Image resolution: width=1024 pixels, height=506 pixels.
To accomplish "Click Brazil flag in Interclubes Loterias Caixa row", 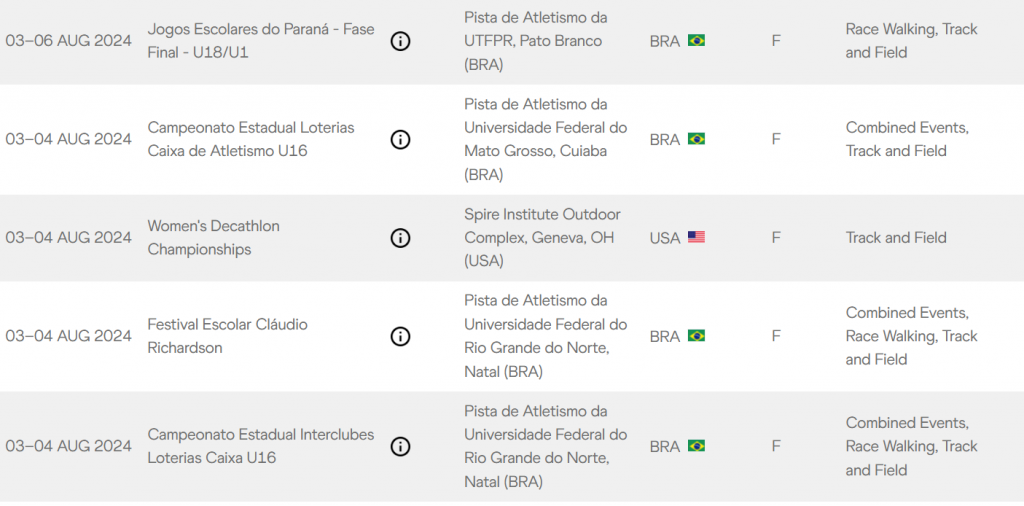I will pyautogui.click(x=696, y=446).
